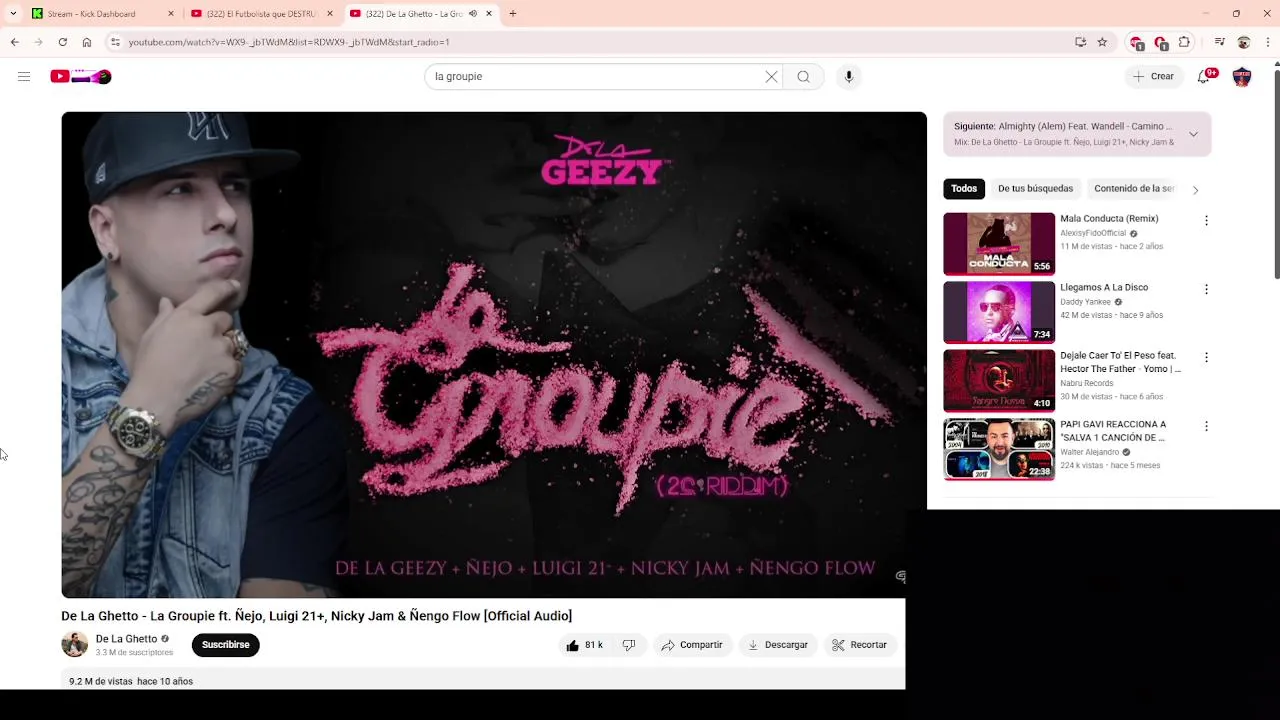Dislike the video with thumbs down

click(629, 645)
